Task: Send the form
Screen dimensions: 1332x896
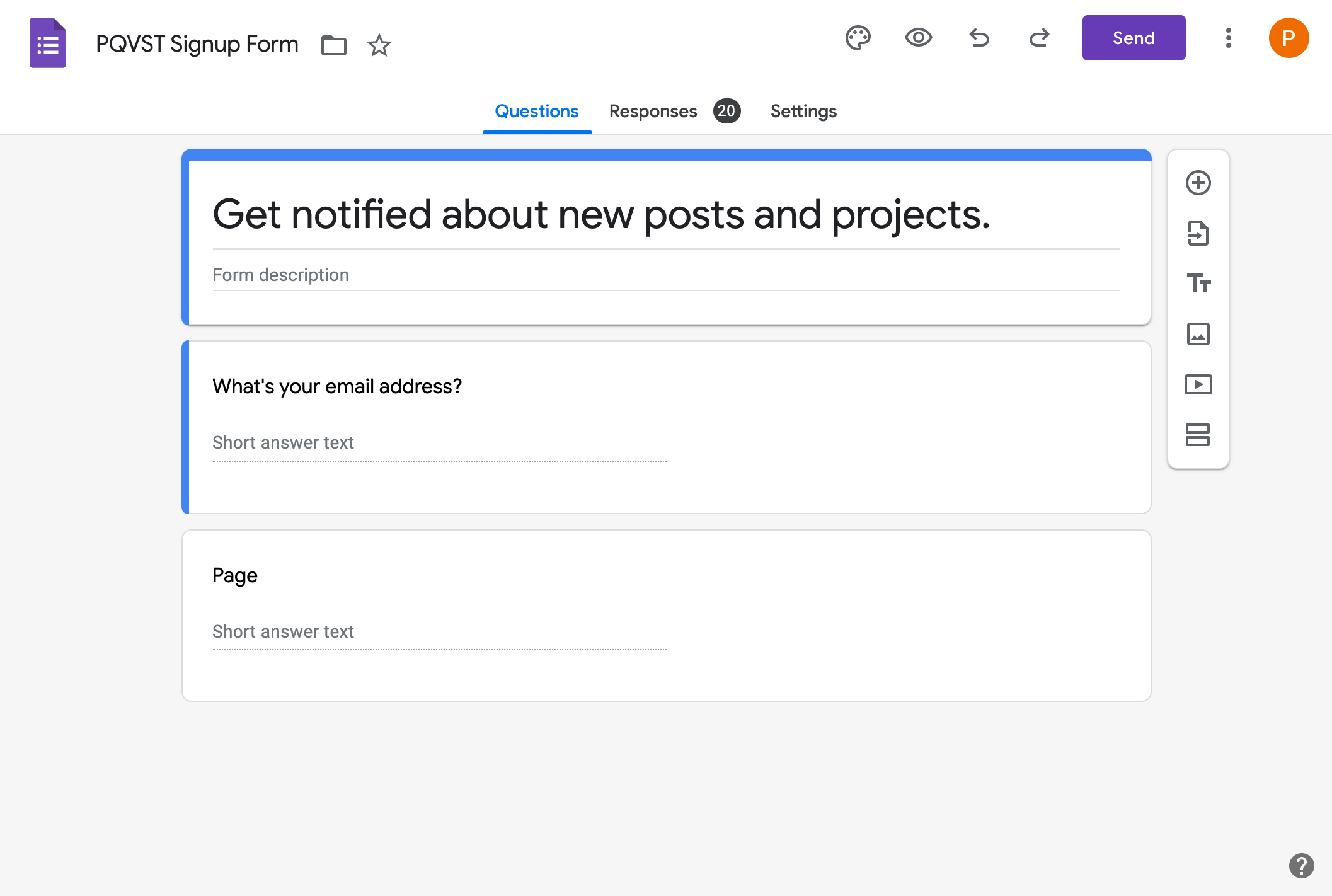Action: [x=1133, y=38]
